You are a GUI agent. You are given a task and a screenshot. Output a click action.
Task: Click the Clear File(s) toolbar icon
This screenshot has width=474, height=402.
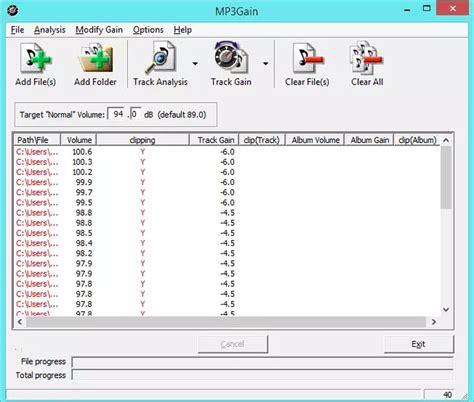coord(307,64)
